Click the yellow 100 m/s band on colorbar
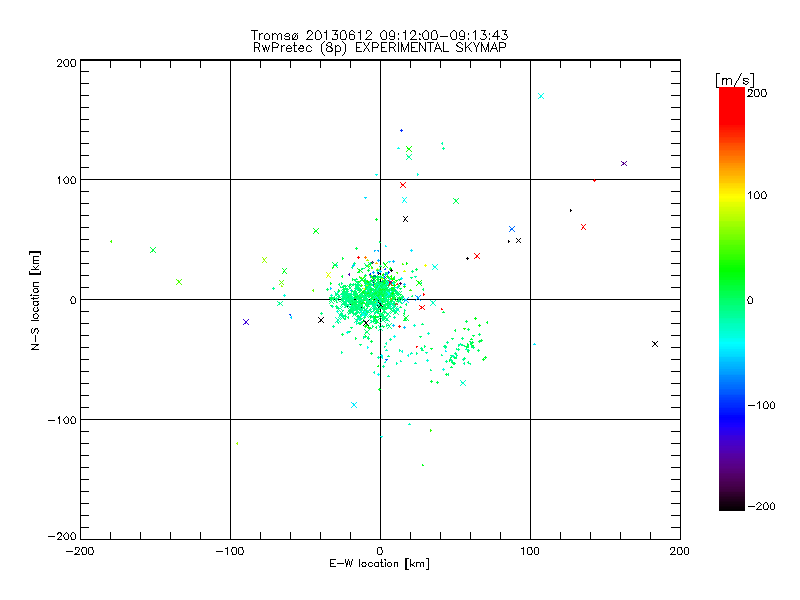800x600 pixels. (x=732, y=195)
